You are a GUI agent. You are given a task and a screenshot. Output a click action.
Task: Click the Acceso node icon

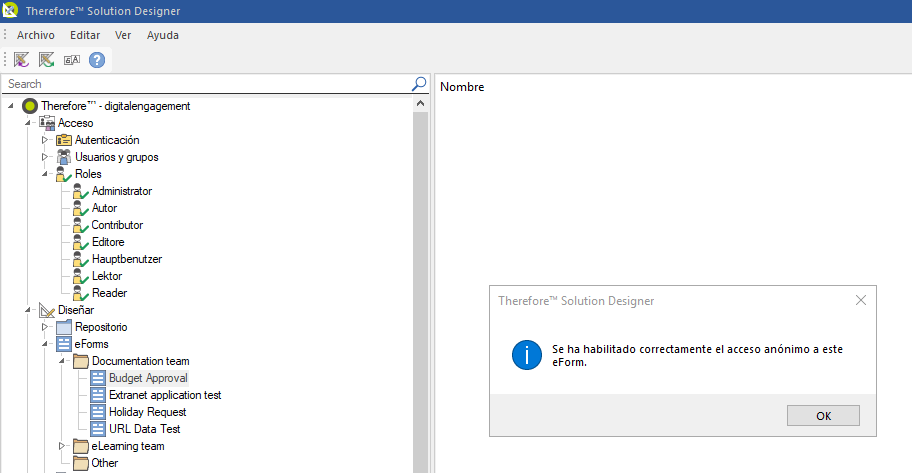tap(47, 123)
